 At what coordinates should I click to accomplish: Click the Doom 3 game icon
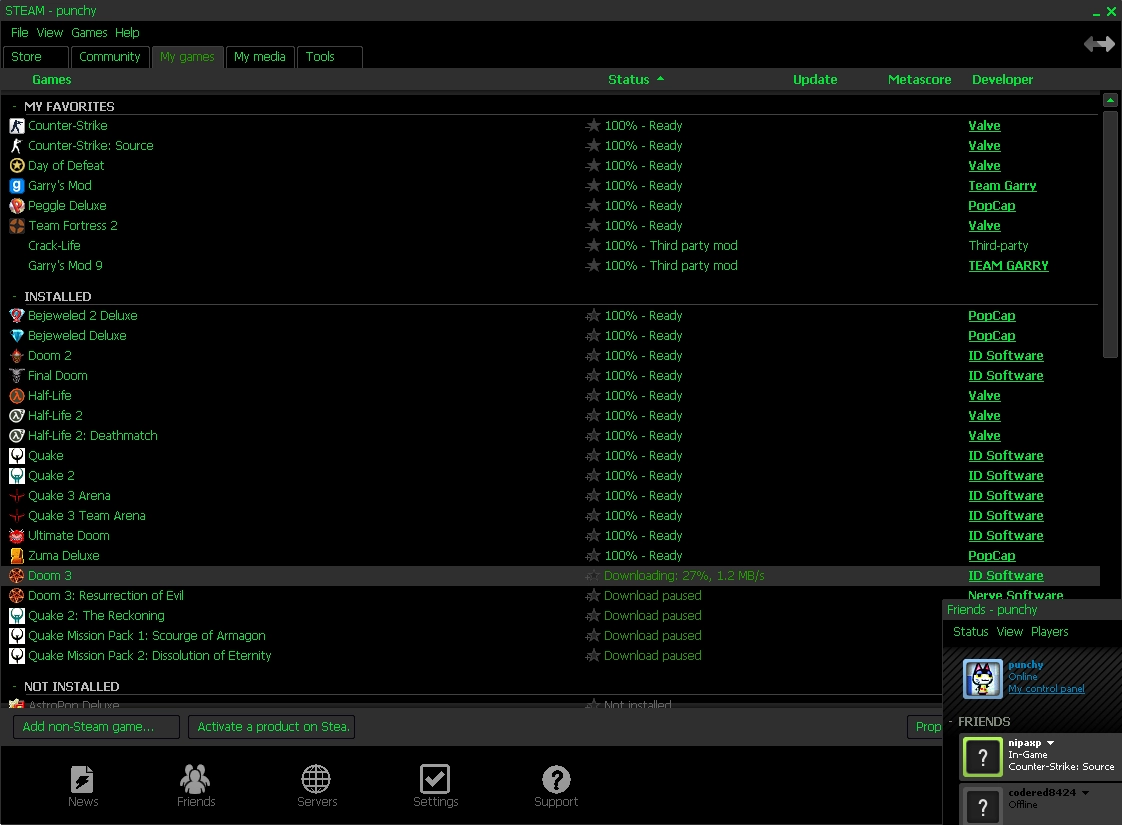pos(16,576)
